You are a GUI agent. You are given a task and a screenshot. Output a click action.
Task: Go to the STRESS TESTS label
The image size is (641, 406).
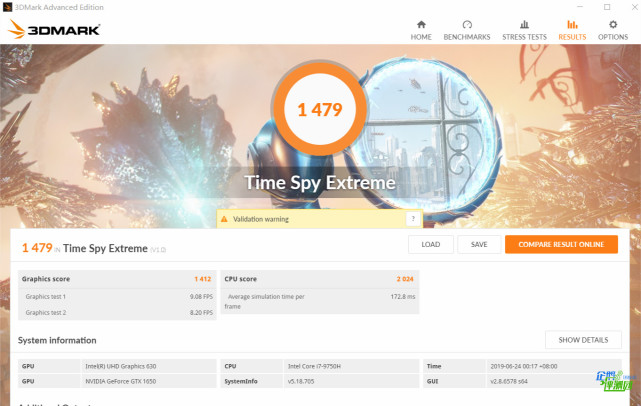click(524, 37)
